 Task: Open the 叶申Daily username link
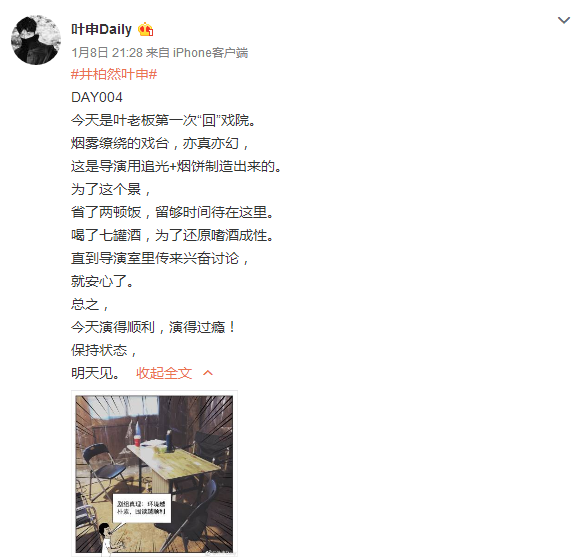tap(101, 29)
